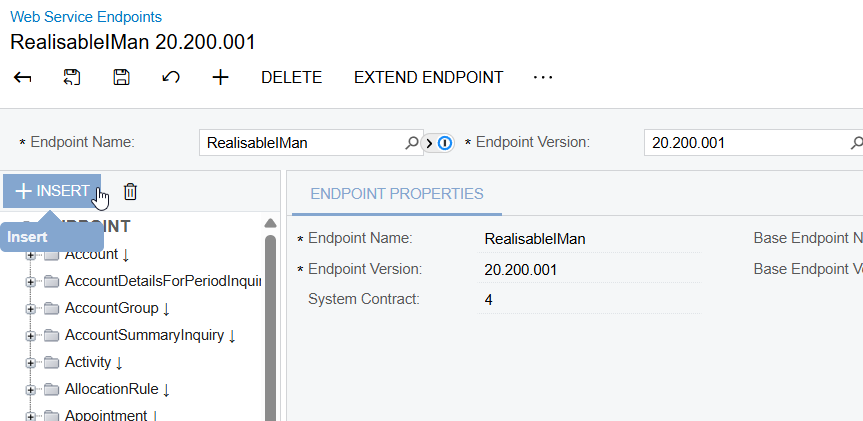Click the save disk icon
Viewport: 863px width, 421px height.
(x=121, y=78)
